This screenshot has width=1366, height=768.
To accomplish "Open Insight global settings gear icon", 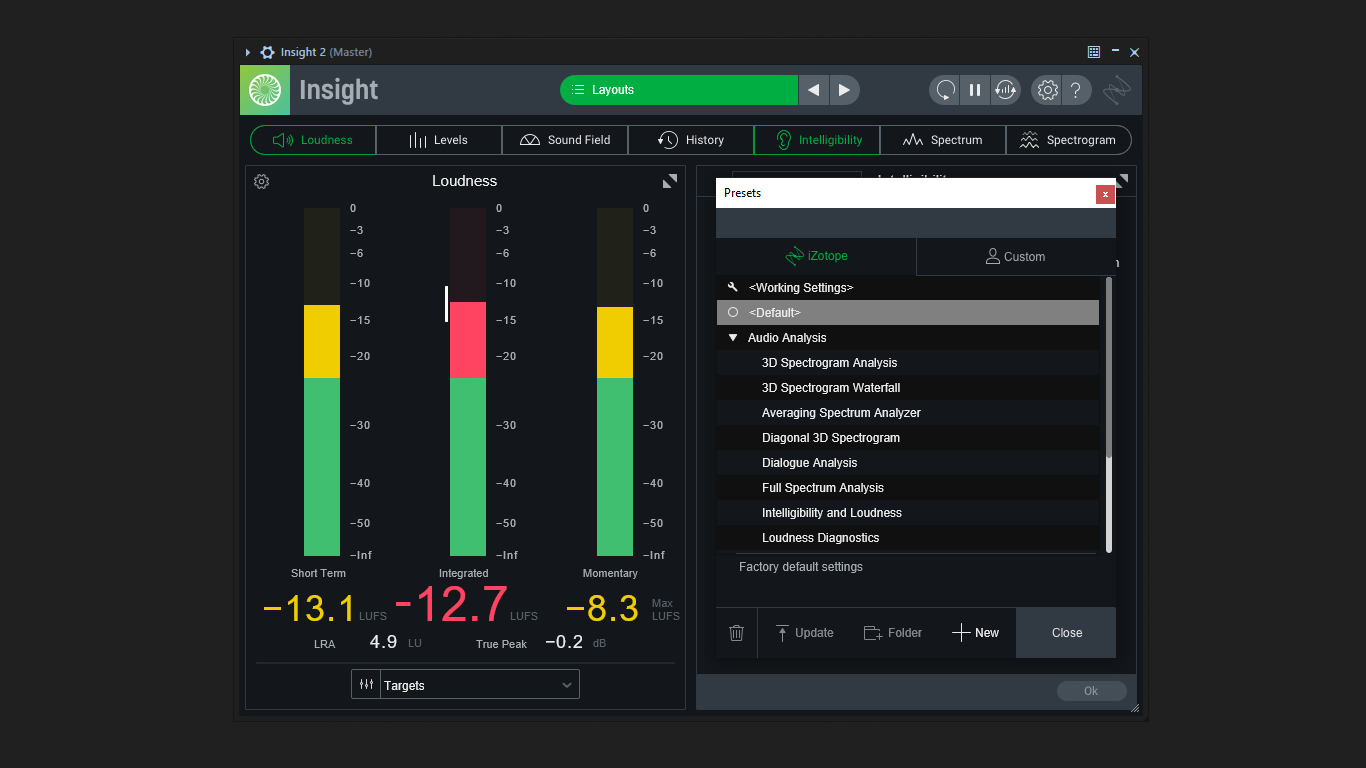I will pyautogui.click(x=1047, y=90).
